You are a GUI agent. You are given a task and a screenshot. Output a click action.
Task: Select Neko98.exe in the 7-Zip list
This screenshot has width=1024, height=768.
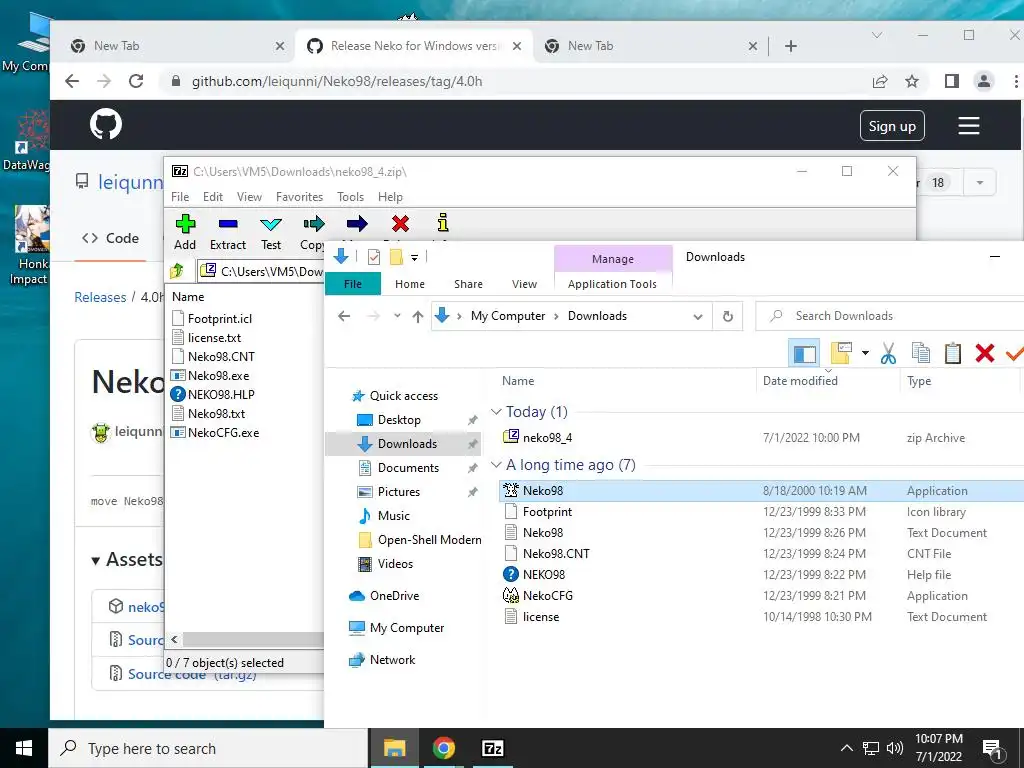click(x=218, y=376)
